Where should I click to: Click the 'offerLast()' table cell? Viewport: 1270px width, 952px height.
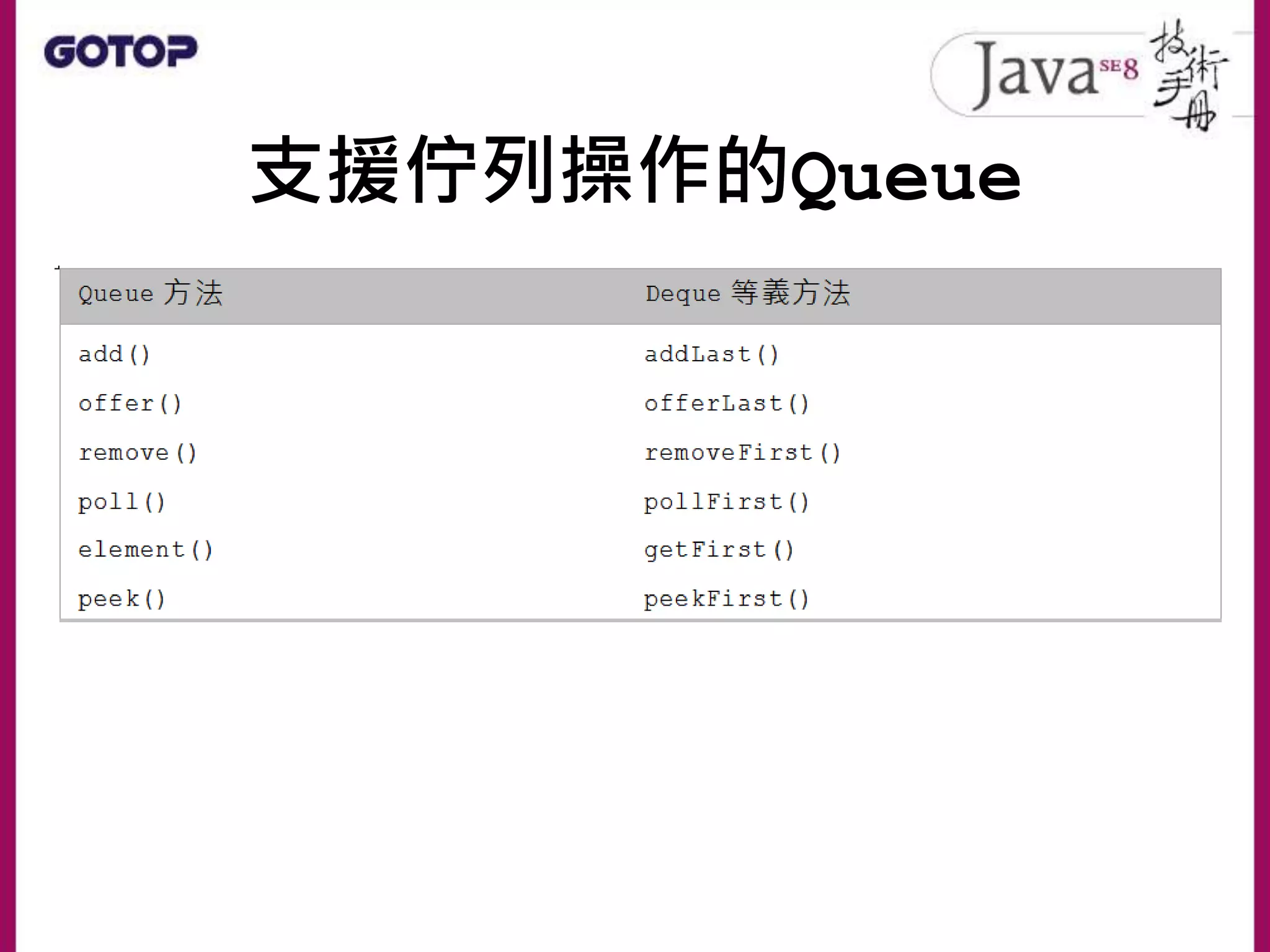click(x=727, y=403)
